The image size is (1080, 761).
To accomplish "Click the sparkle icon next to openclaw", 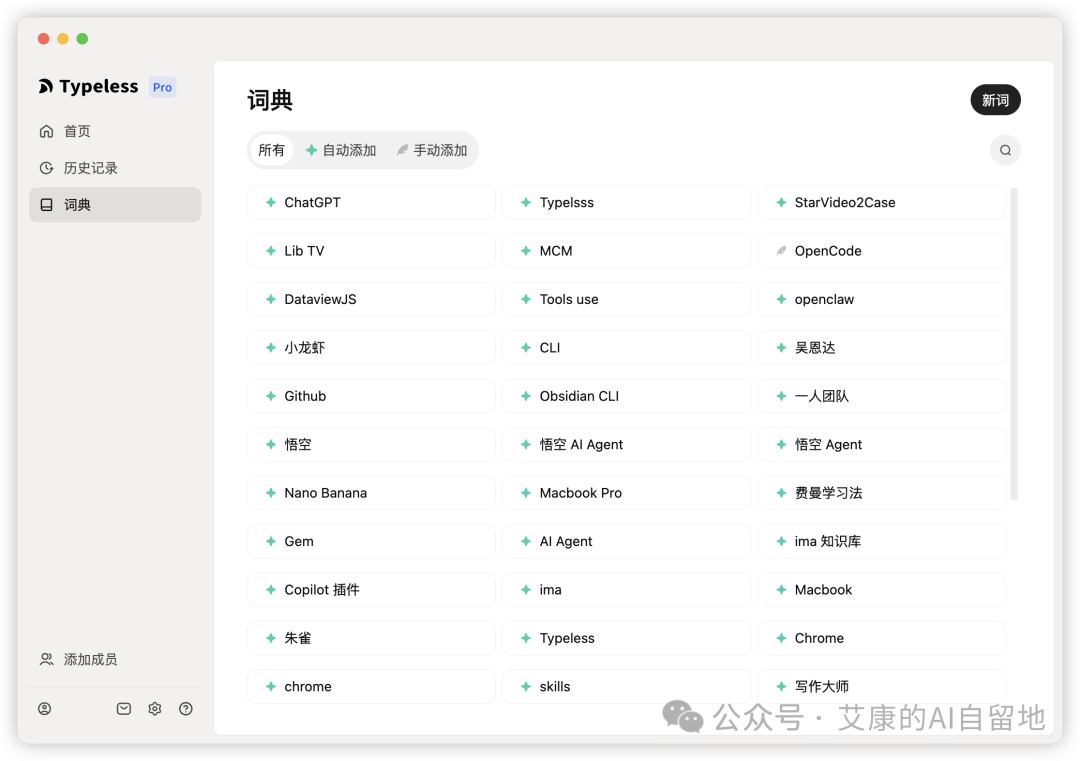I will [781, 300].
